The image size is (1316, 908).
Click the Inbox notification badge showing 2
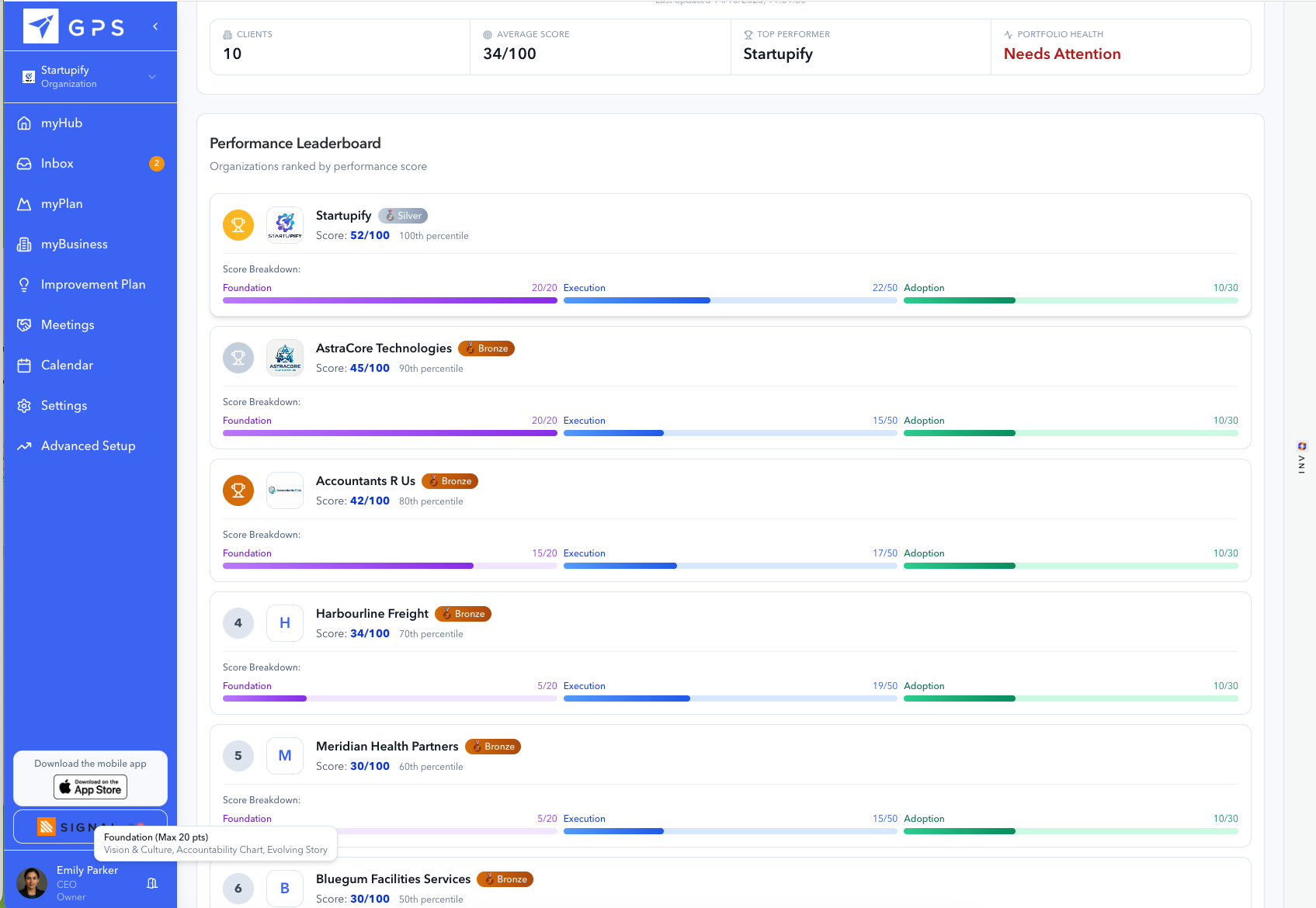157,164
